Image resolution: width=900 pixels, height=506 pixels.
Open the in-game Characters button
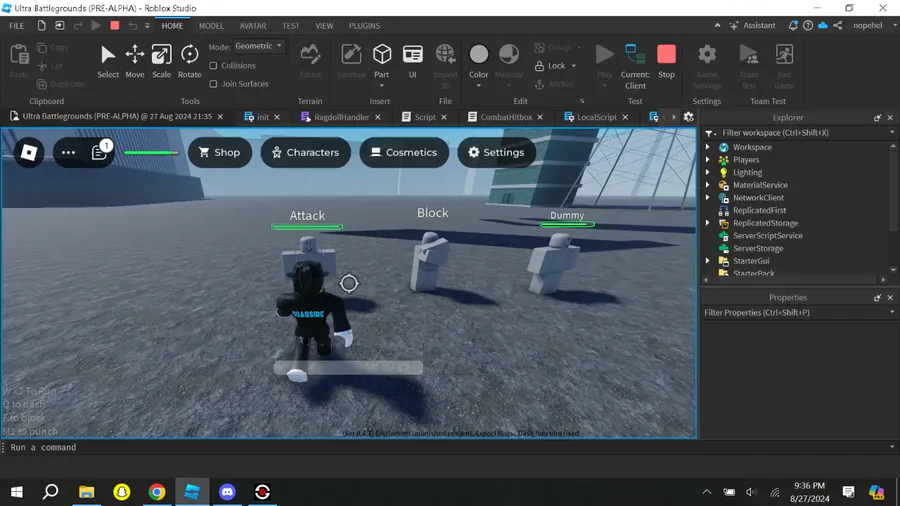(306, 152)
